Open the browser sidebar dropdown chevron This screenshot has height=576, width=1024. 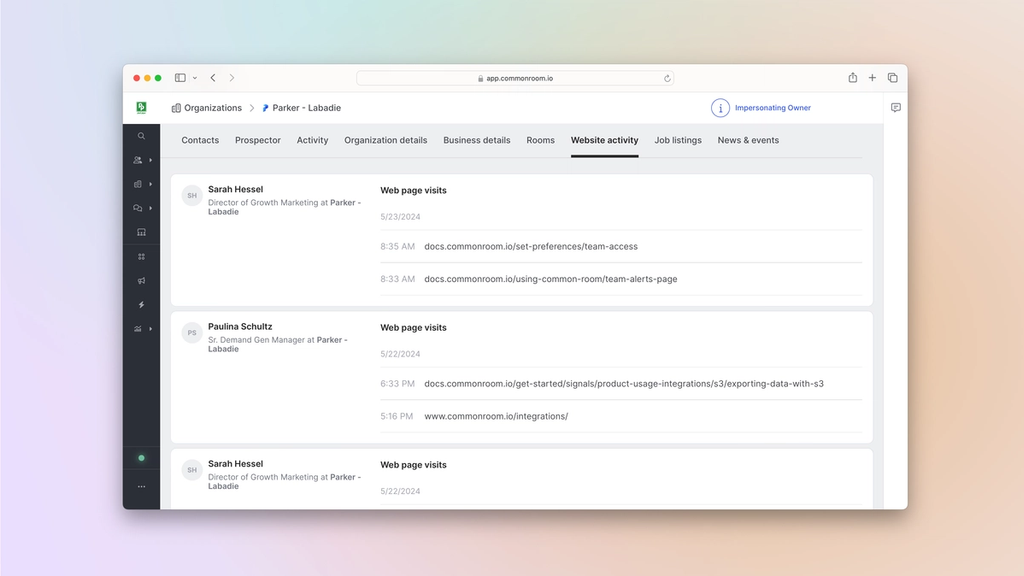point(195,78)
